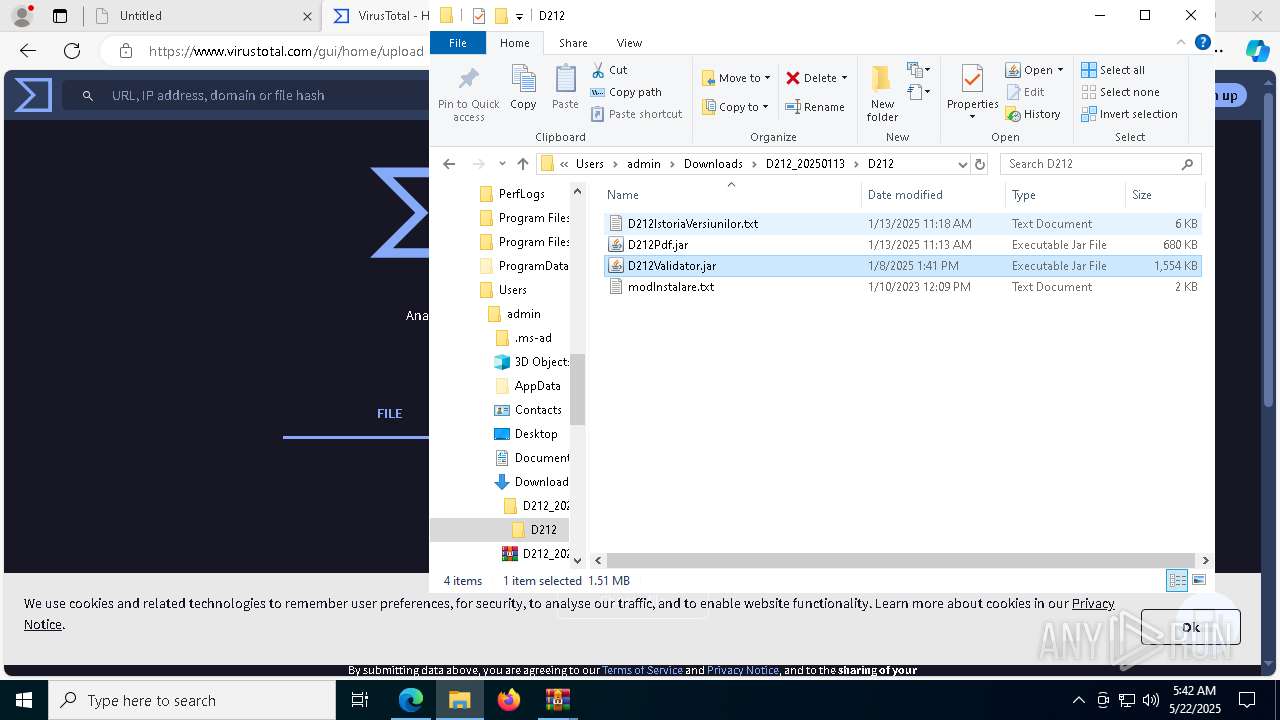Open the File menu tab
Viewport: 1280px width, 720px height.
[x=458, y=43]
